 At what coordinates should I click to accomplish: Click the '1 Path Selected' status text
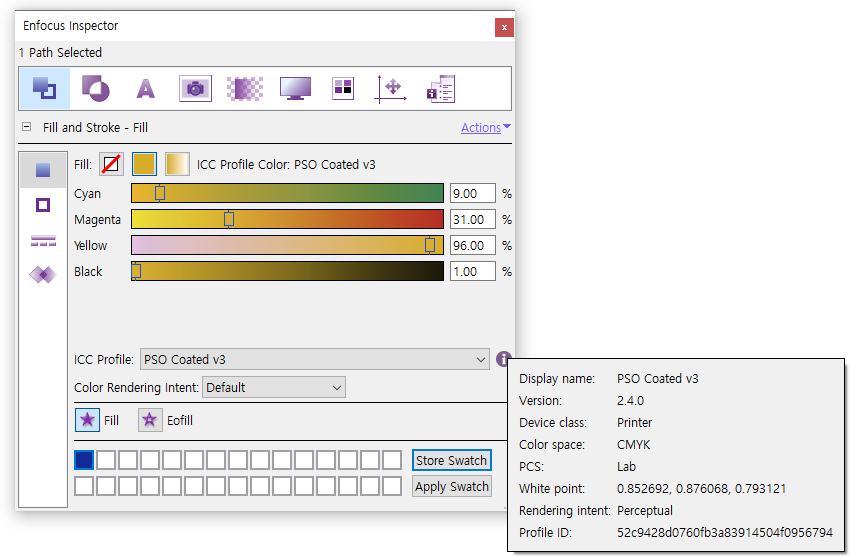click(61, 52)
